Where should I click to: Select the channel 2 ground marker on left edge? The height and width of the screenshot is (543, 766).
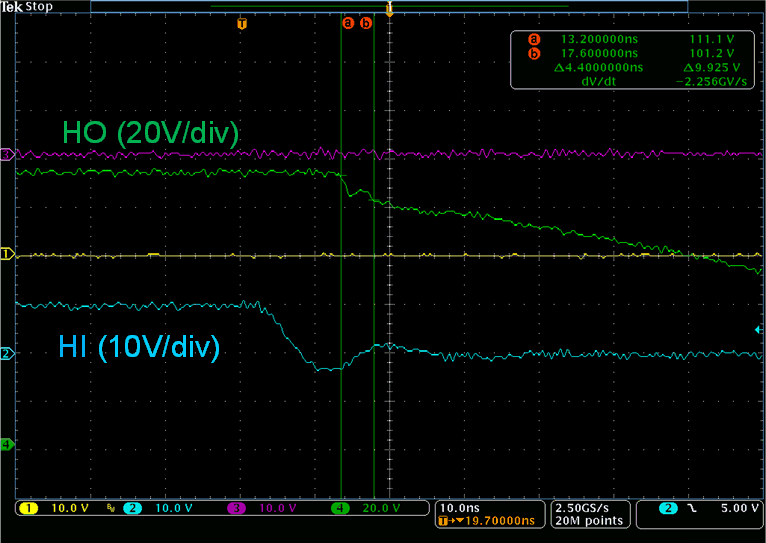point(7,353)
